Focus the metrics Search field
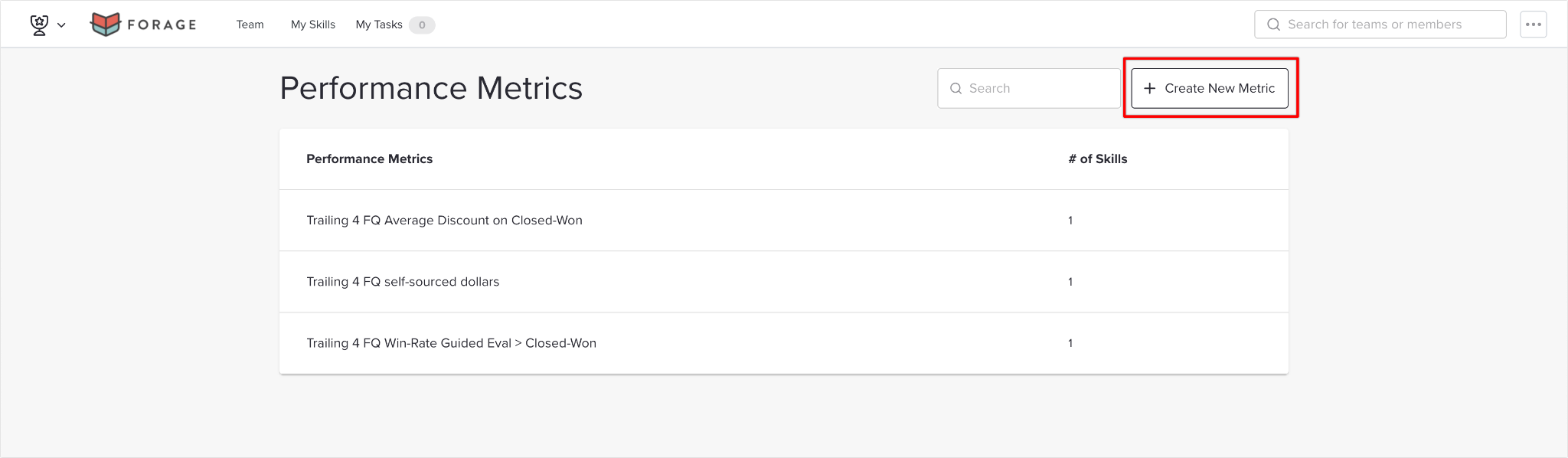The height and width of the screenshot is (458, 1568). point(1029,88)
